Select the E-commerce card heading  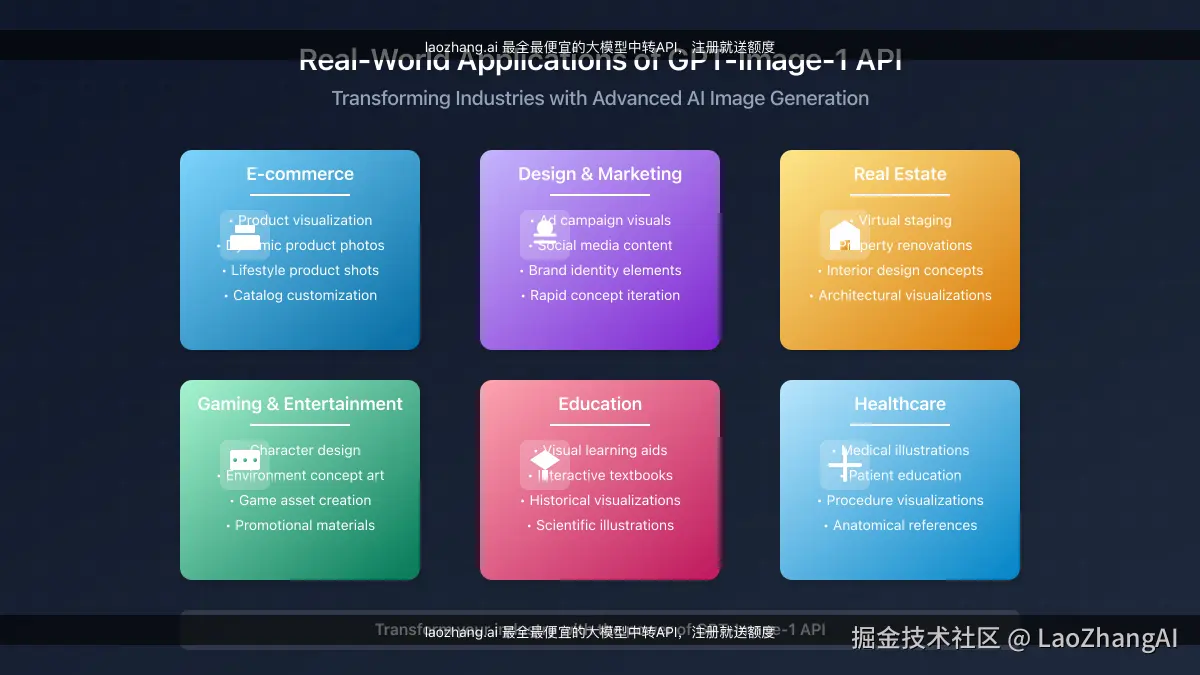(x=300, y=174)
